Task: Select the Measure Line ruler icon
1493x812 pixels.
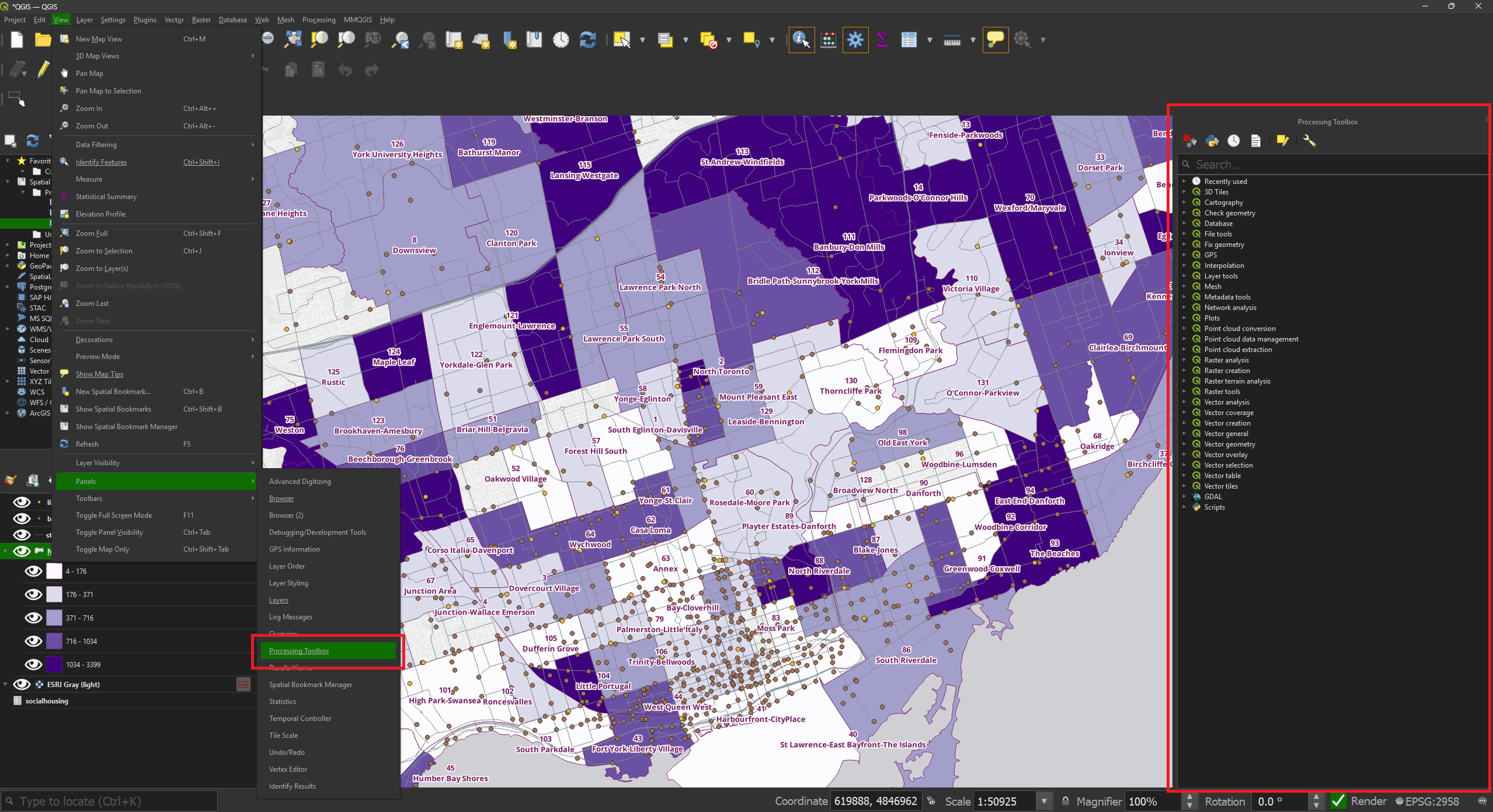Action: point(952,40)
